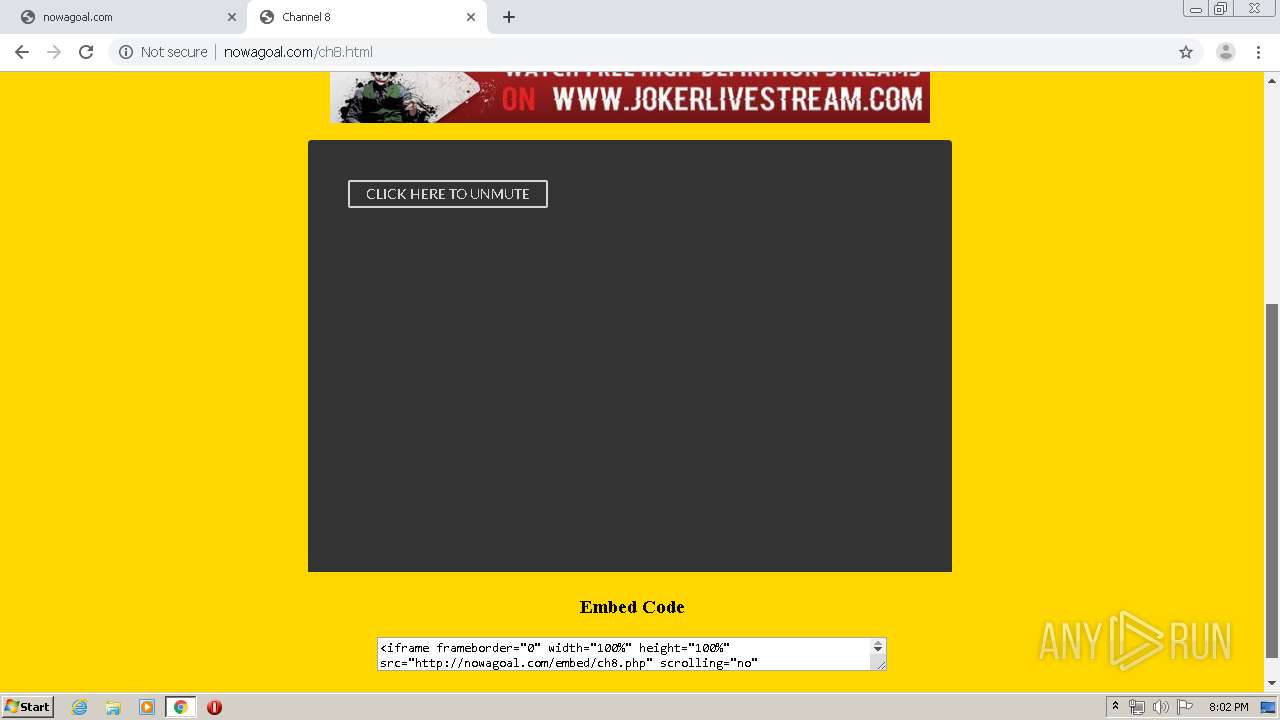Click the 8:02 PM clock
Image resolution: width=1280 pixels, height=720 pixels.
[1228, 707]
